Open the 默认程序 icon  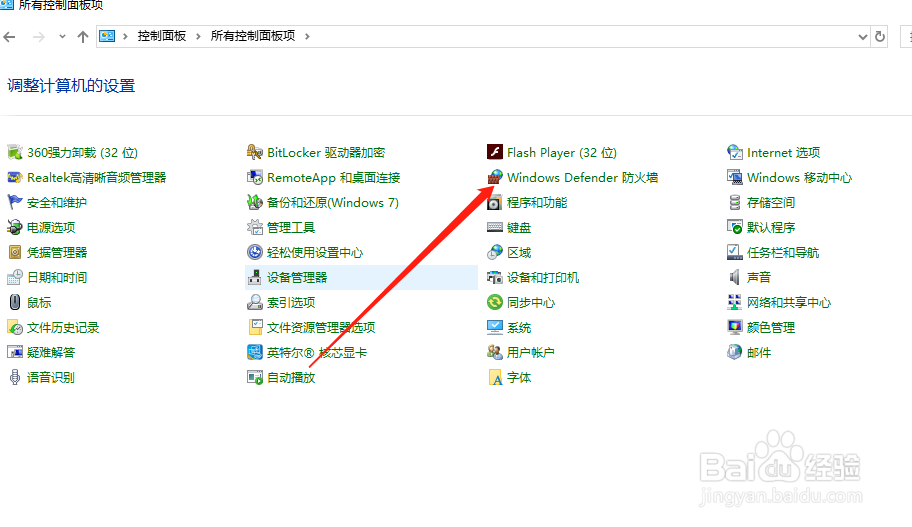pyautogui.click(x=735, y=227)
